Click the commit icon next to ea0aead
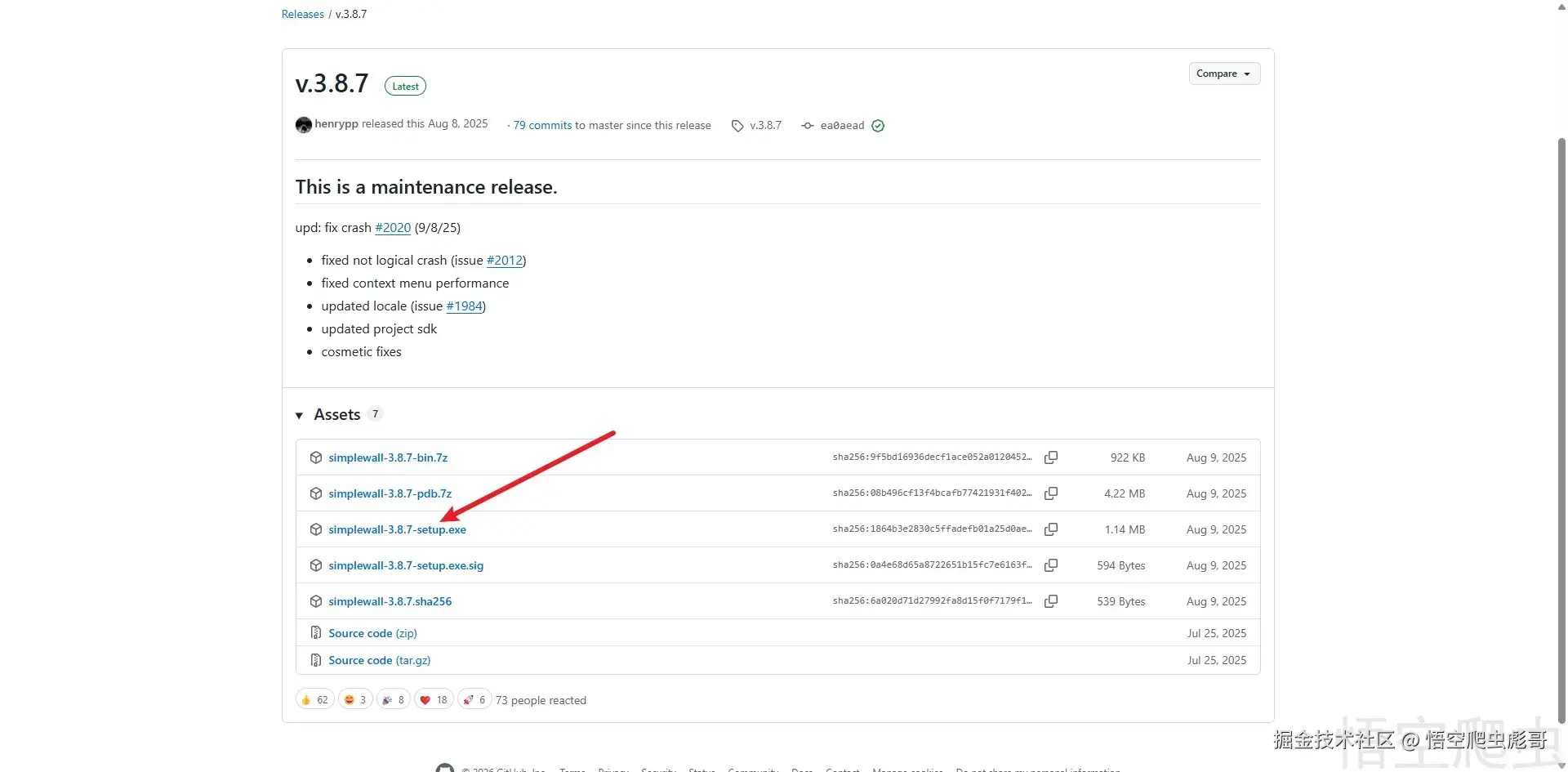The image size is (1568, 772). pyautogui.click(x=808, y=126)
